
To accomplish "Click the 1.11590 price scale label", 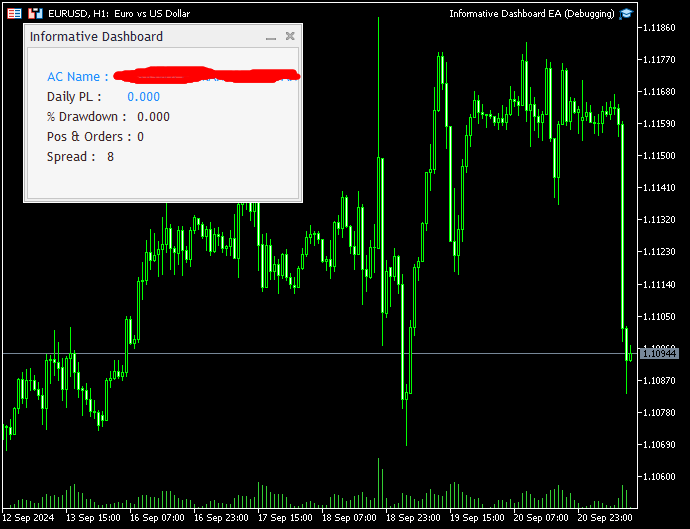I will click(659, 124).
